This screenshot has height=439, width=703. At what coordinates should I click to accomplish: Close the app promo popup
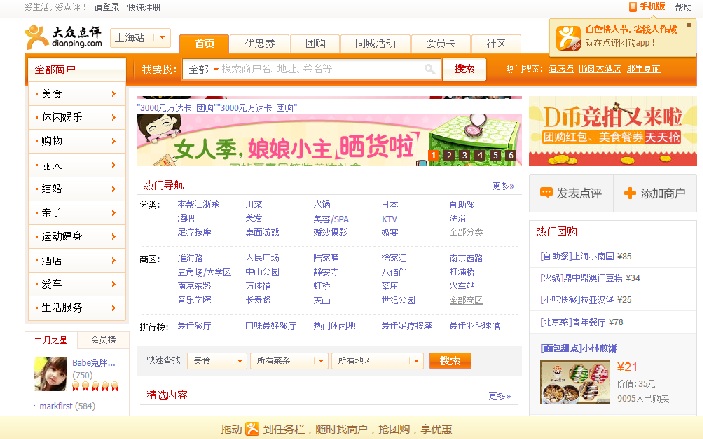(690, 26)
